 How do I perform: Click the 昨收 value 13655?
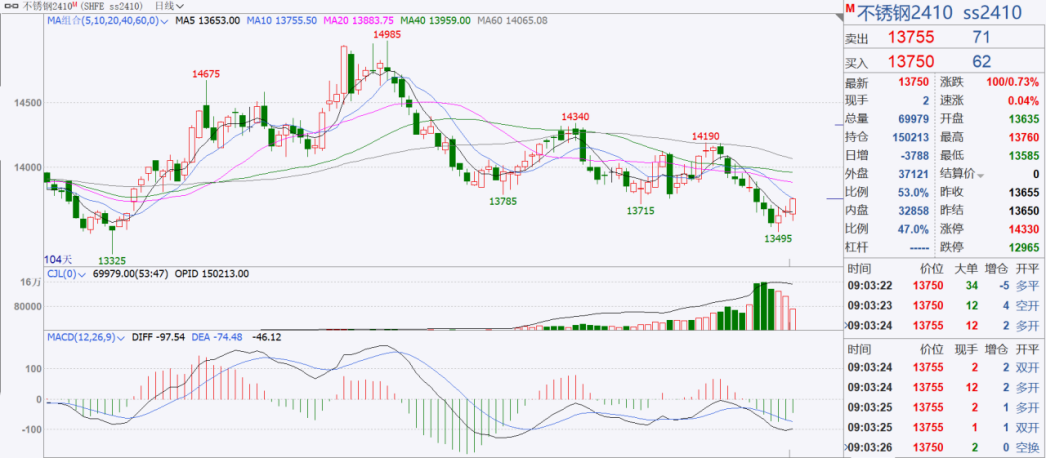tap(1024, 193)
